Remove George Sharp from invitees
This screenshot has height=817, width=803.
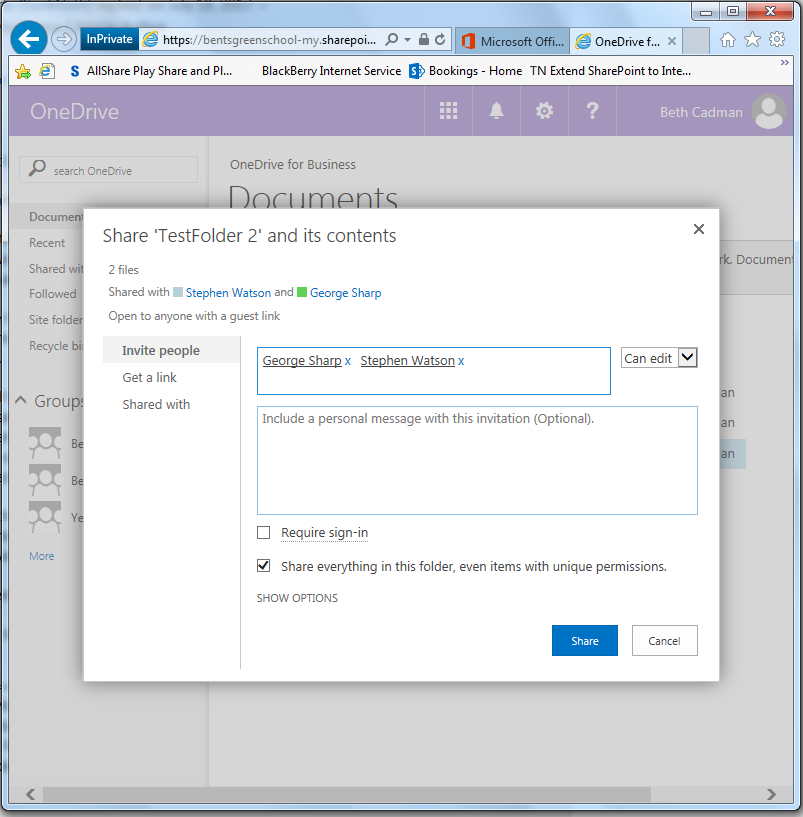[348, 361]
